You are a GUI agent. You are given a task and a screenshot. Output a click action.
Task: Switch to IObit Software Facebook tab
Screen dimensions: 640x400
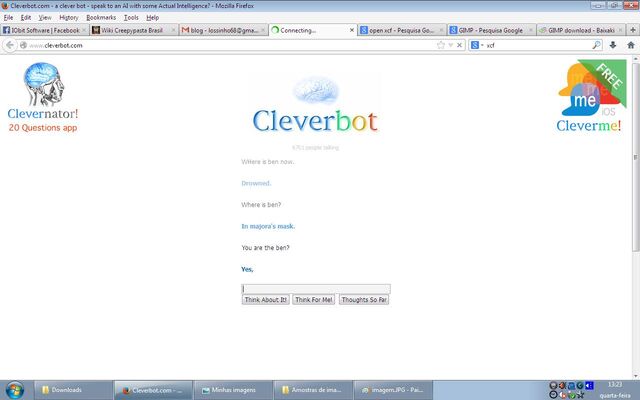(x=44, y=30)
